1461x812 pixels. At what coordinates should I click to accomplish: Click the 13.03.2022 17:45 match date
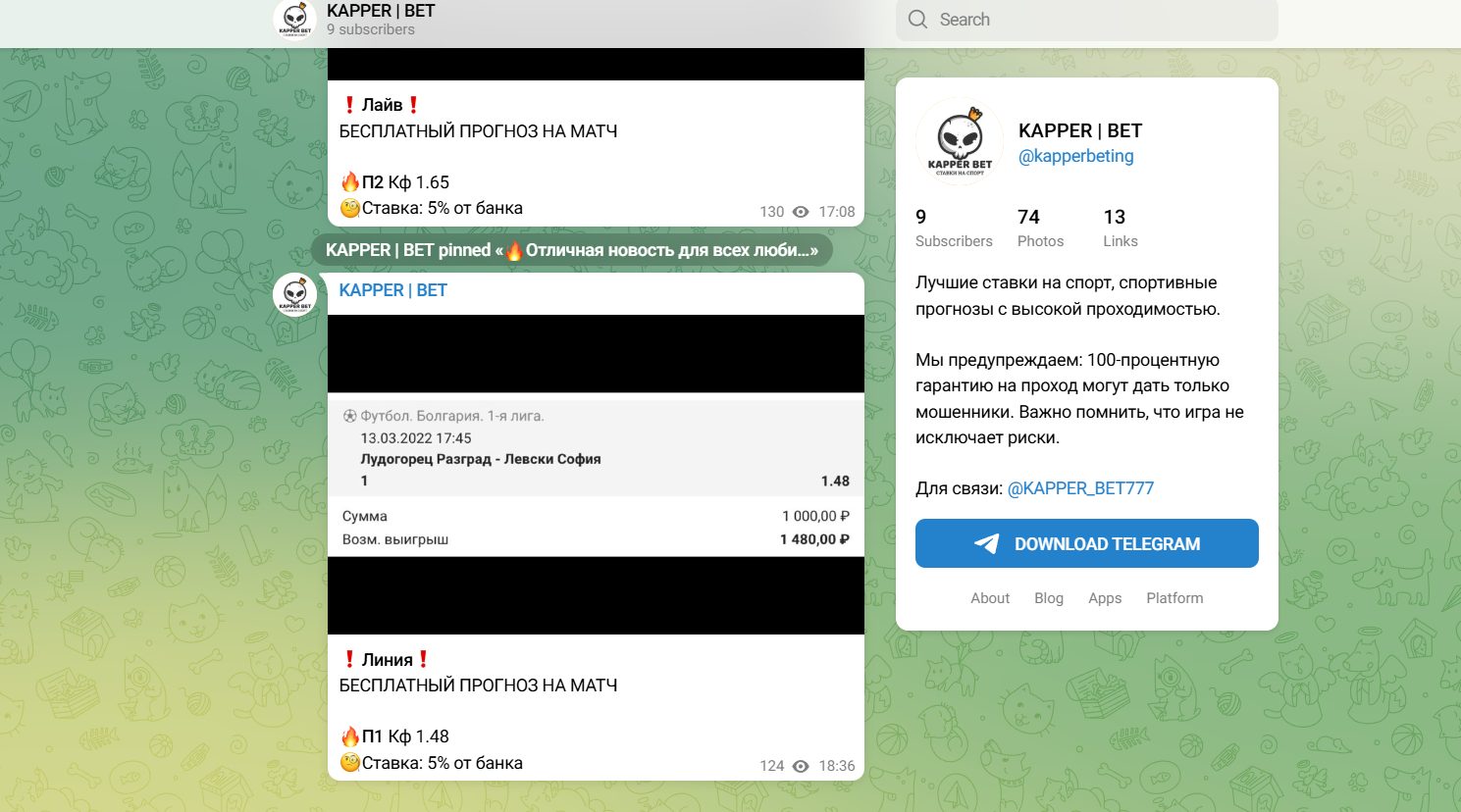416,438
